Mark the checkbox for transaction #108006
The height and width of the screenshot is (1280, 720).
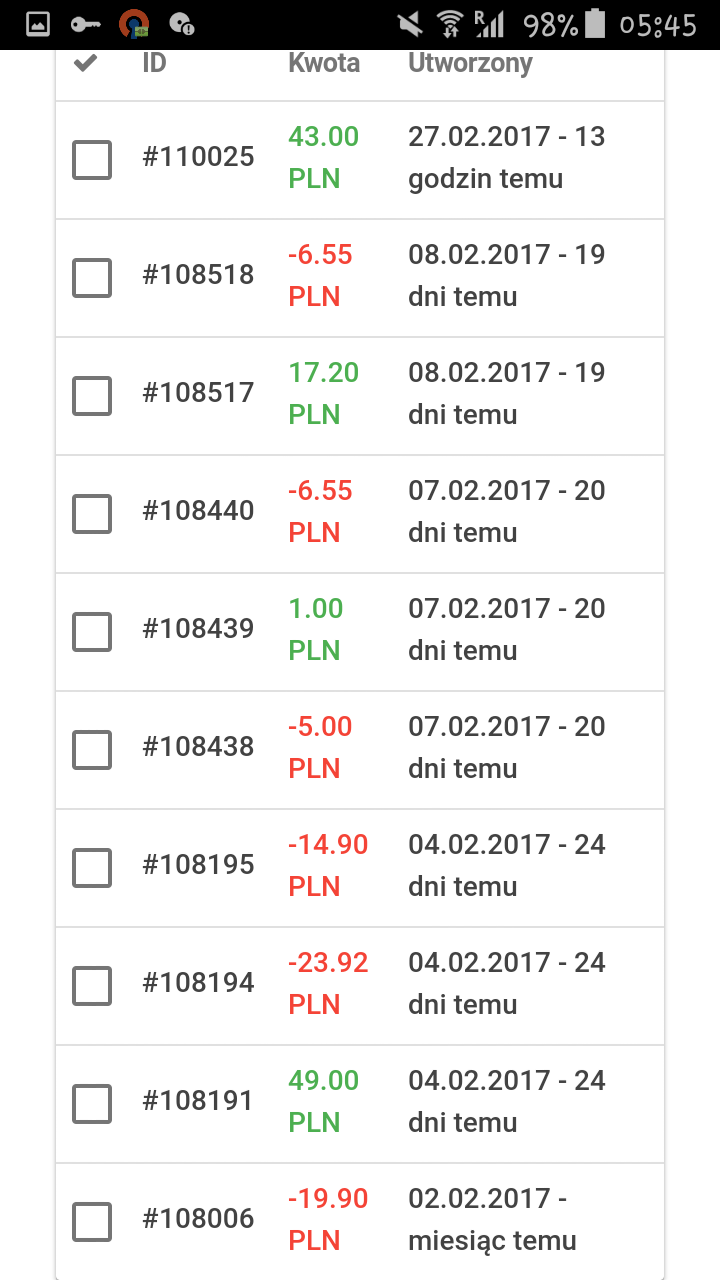pyautogui.click(x=92, y=1222)
